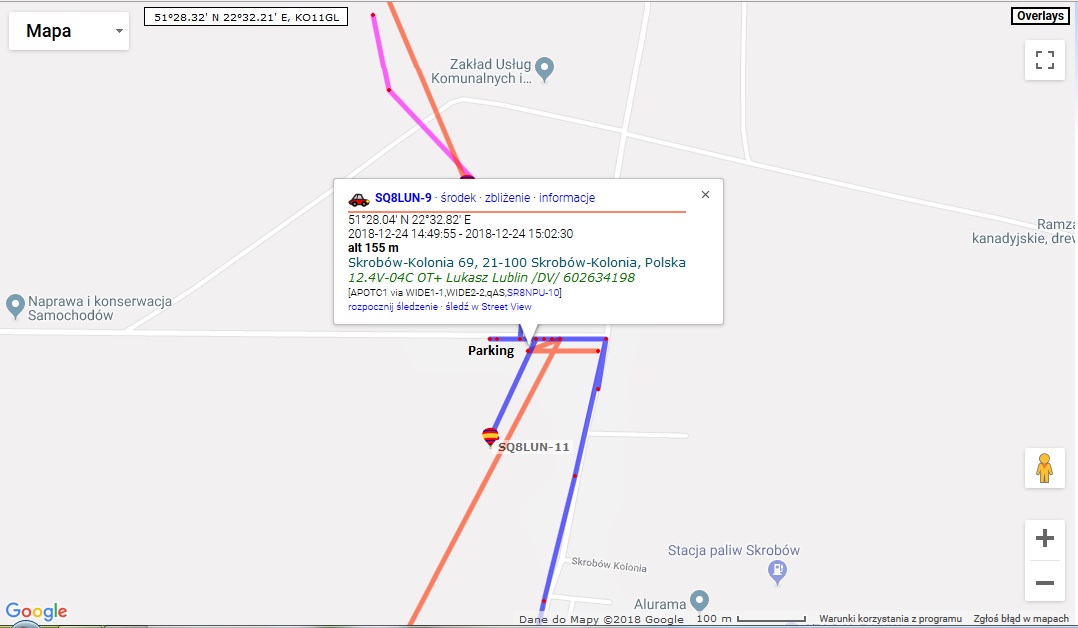Click the SQ8LUN-9 callsign link
Viewport: 1078px width, 628px height.
[x=403, y=198]
